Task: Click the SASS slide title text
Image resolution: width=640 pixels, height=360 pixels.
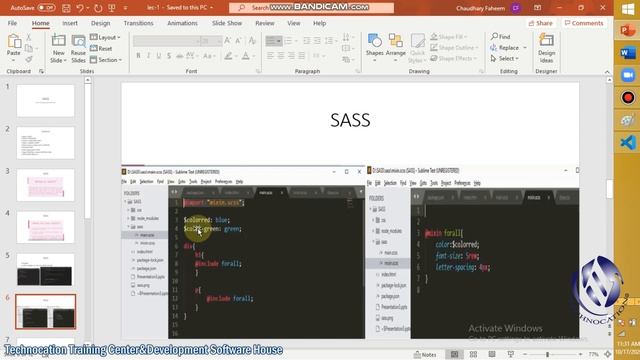Action: tap(350, 120)
